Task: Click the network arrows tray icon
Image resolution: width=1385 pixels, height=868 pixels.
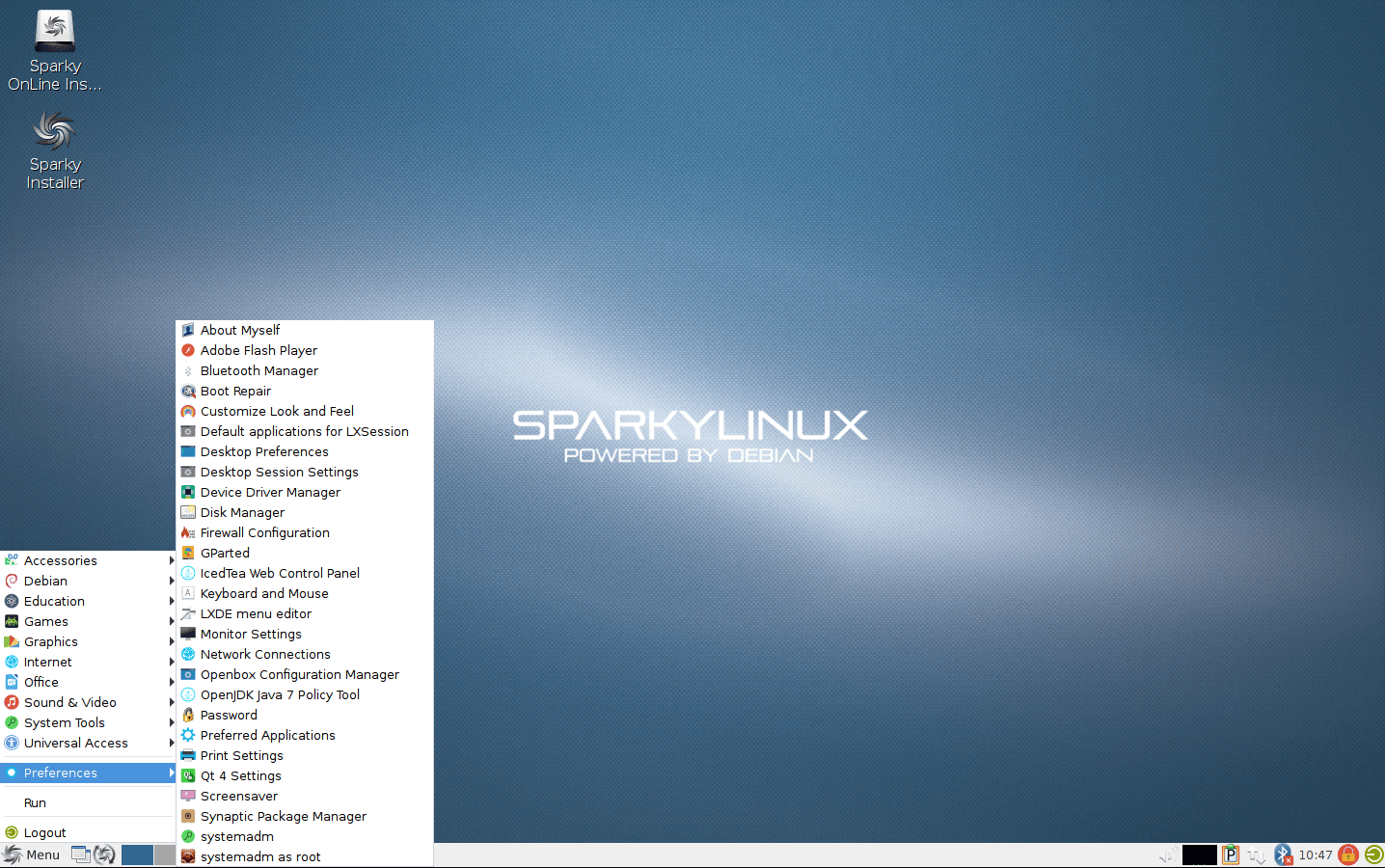Action: click(x=1257, y=854)
